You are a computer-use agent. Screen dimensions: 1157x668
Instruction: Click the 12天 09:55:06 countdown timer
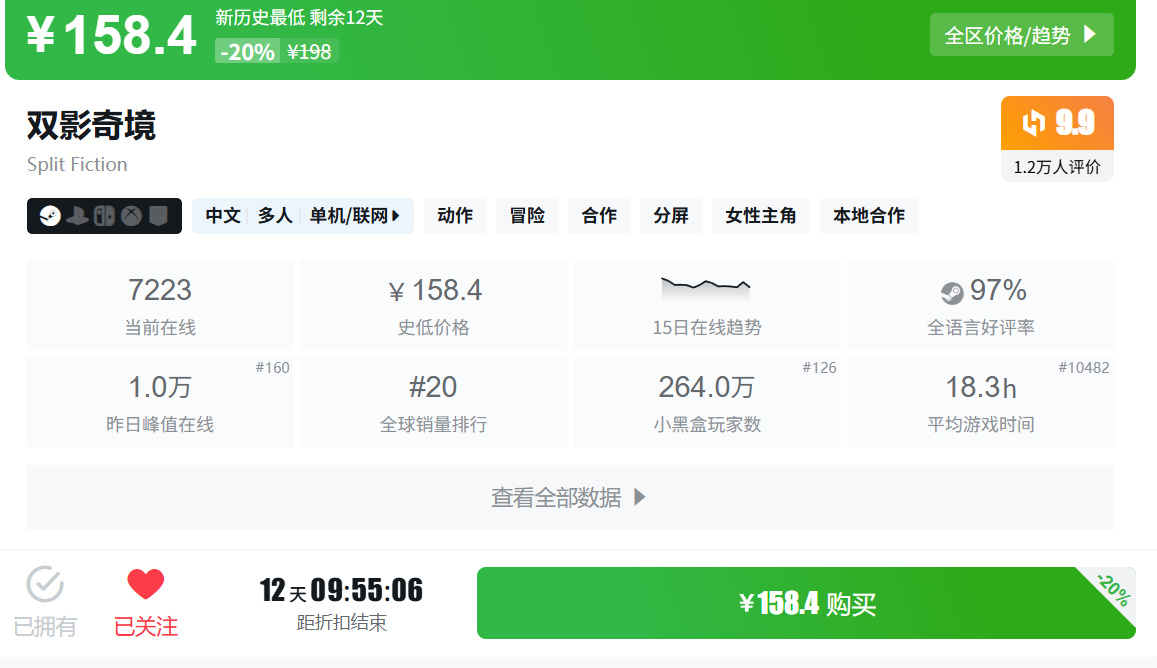341,590
